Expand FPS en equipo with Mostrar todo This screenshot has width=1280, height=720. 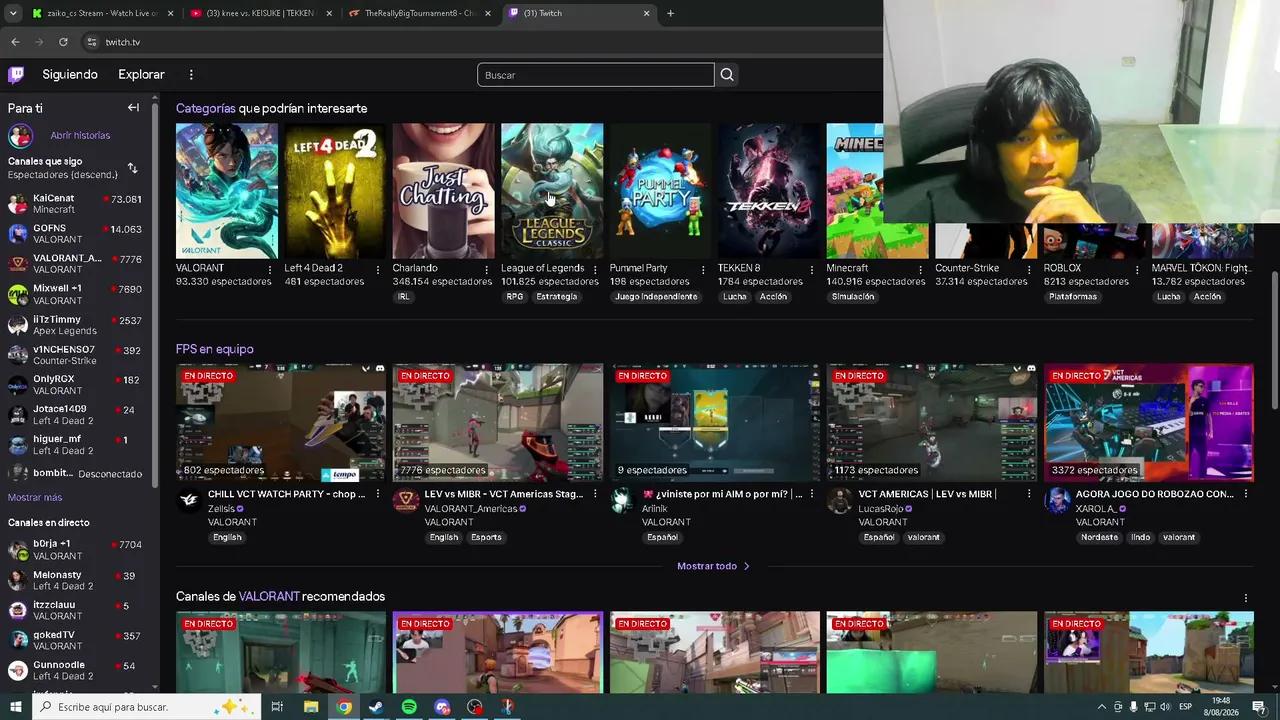tap(714, 566)
